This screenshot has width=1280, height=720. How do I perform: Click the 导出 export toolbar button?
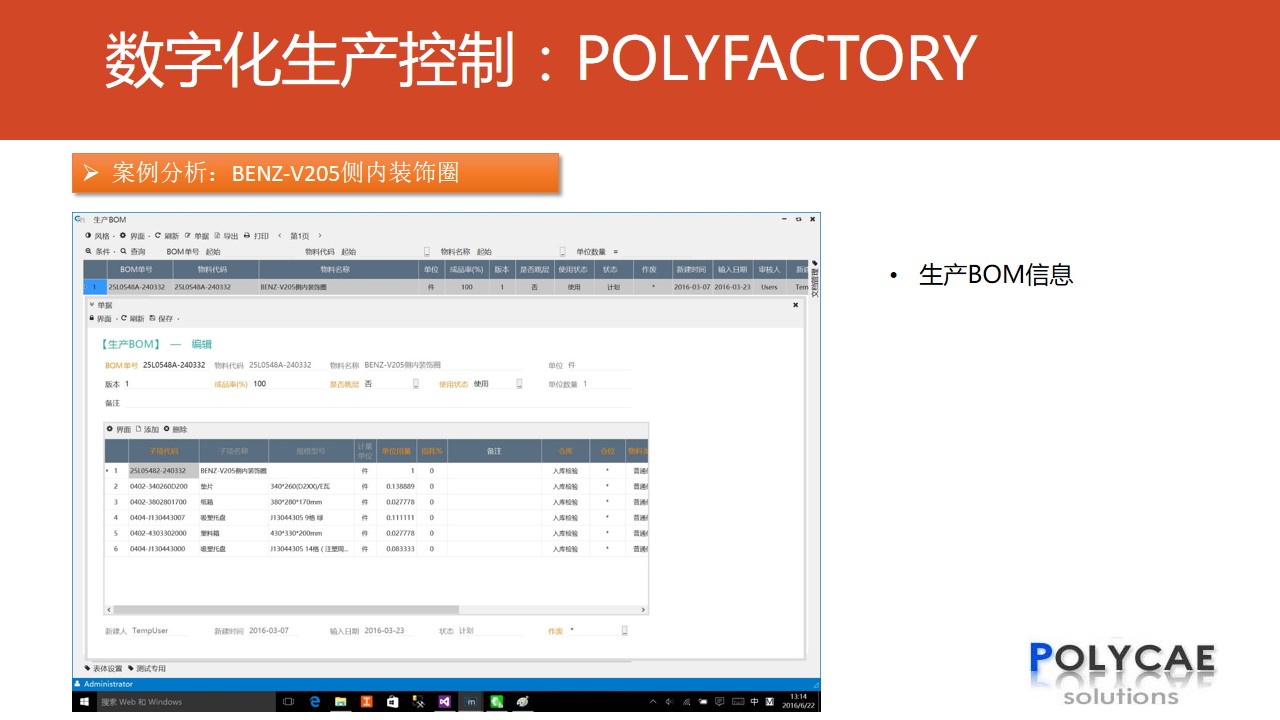[226, 236]
